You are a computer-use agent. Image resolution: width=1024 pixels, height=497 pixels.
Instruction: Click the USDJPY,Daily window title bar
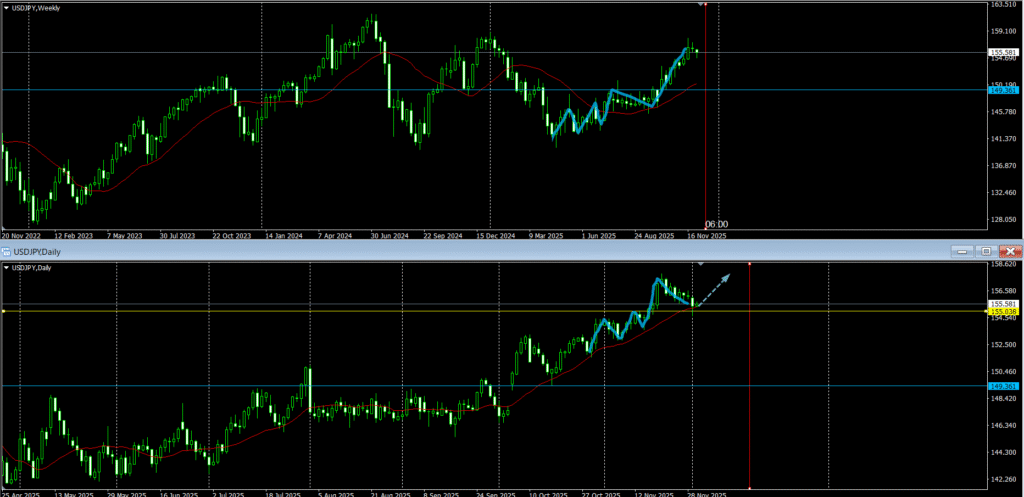(x=400, y=250)
